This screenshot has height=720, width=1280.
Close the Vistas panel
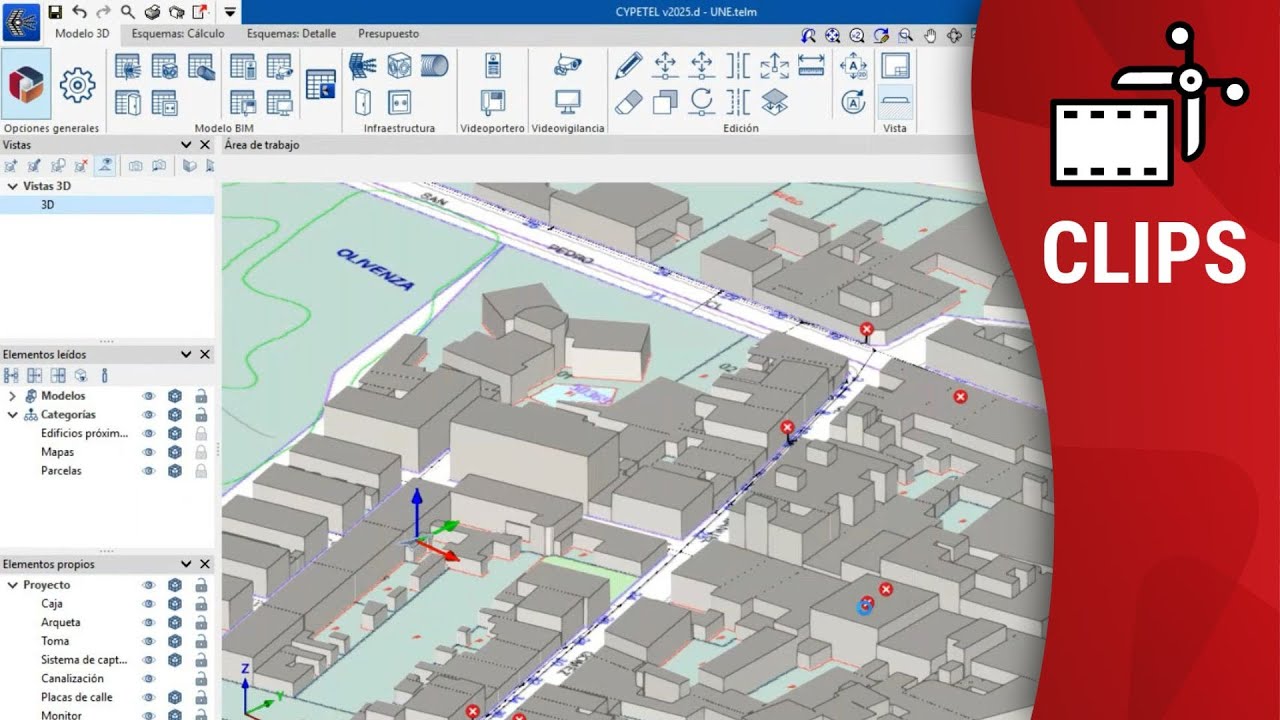[205, 145]
